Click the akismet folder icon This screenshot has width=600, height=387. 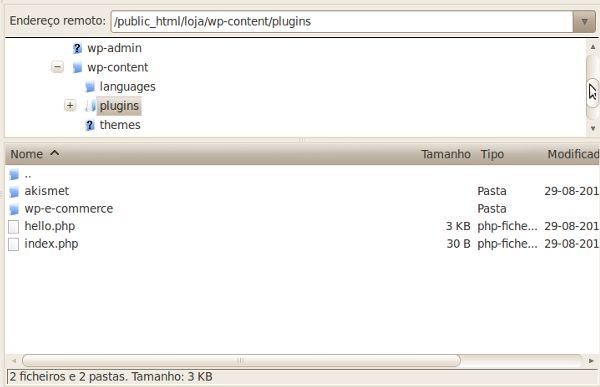pyautogui.click(x=14, y=192)
